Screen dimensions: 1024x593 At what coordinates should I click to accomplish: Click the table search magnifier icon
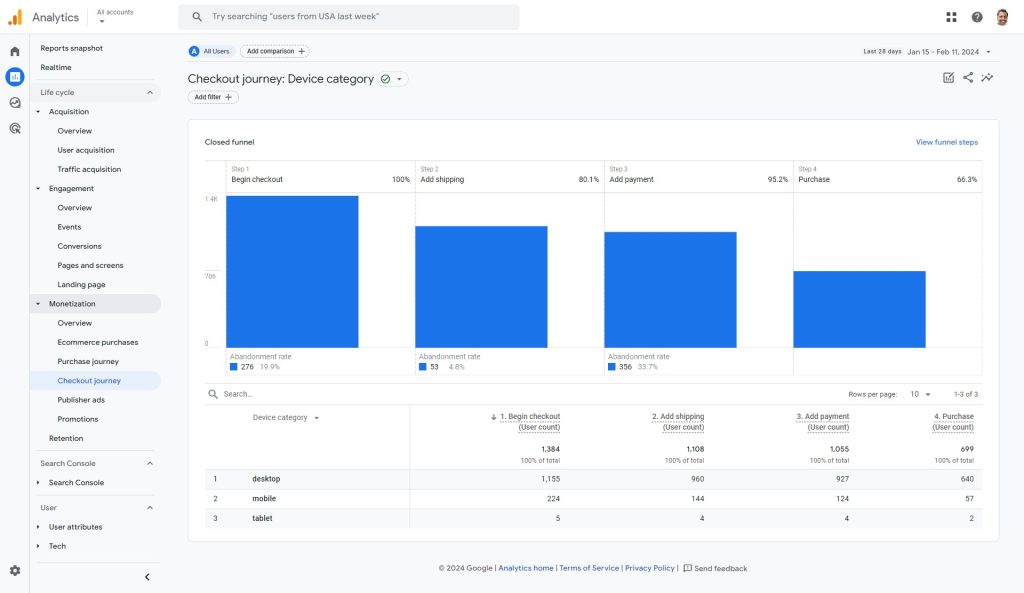(x=213, y=394)
